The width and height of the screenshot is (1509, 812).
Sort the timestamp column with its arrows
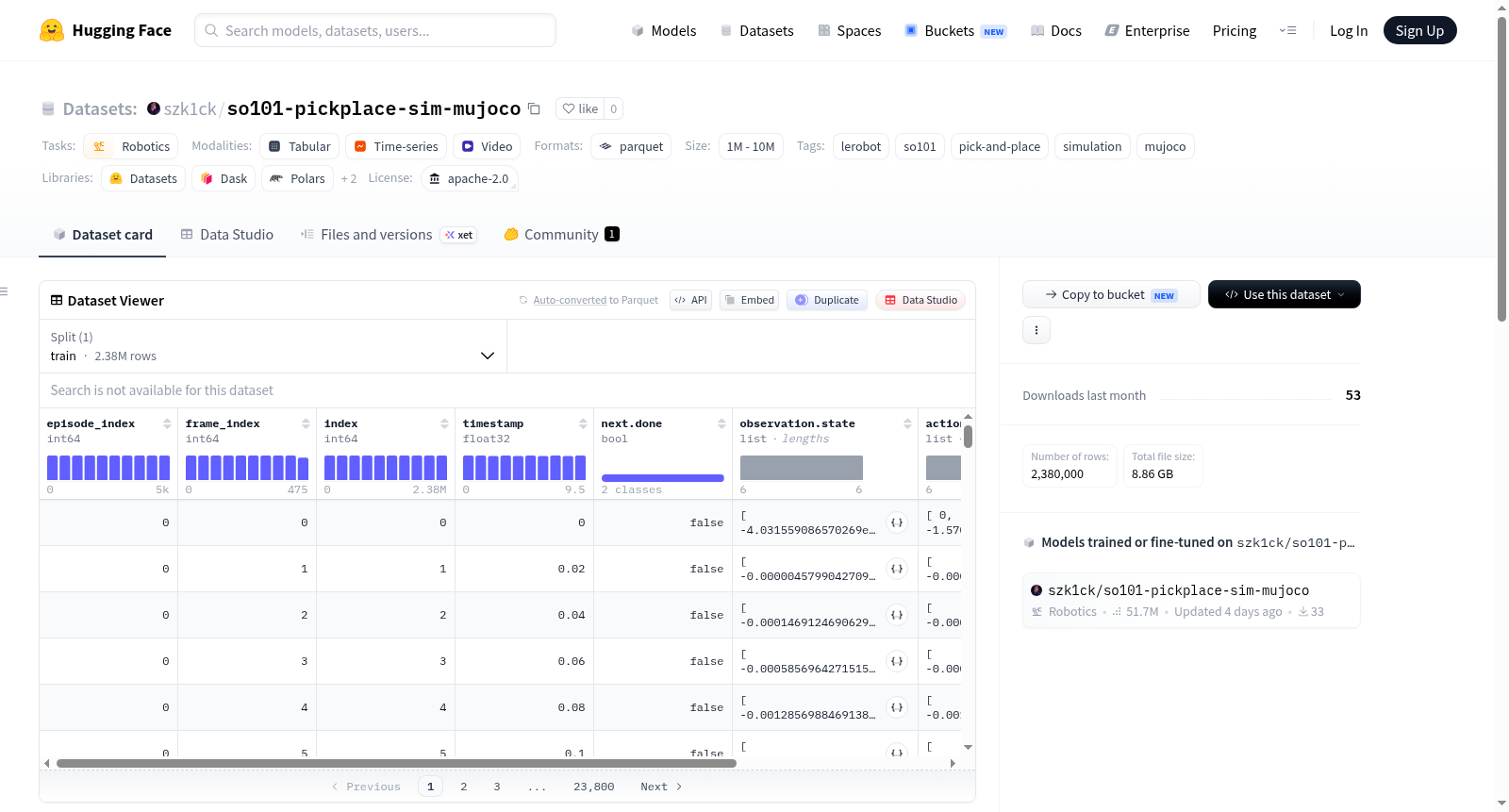(x=583, y=423)
